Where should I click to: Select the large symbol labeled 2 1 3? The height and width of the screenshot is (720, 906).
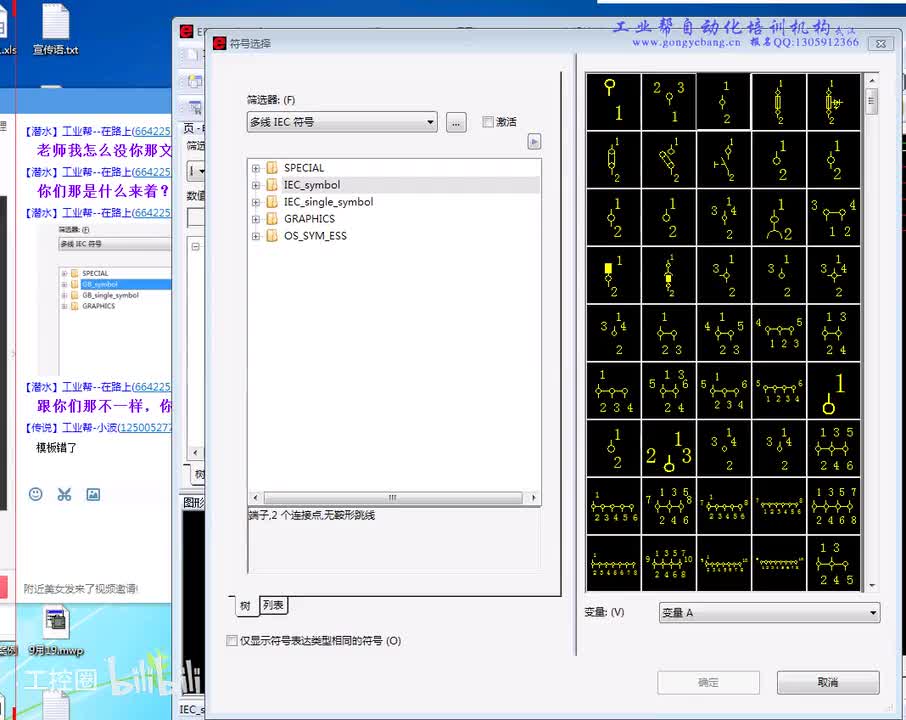(x=669, y=448)
